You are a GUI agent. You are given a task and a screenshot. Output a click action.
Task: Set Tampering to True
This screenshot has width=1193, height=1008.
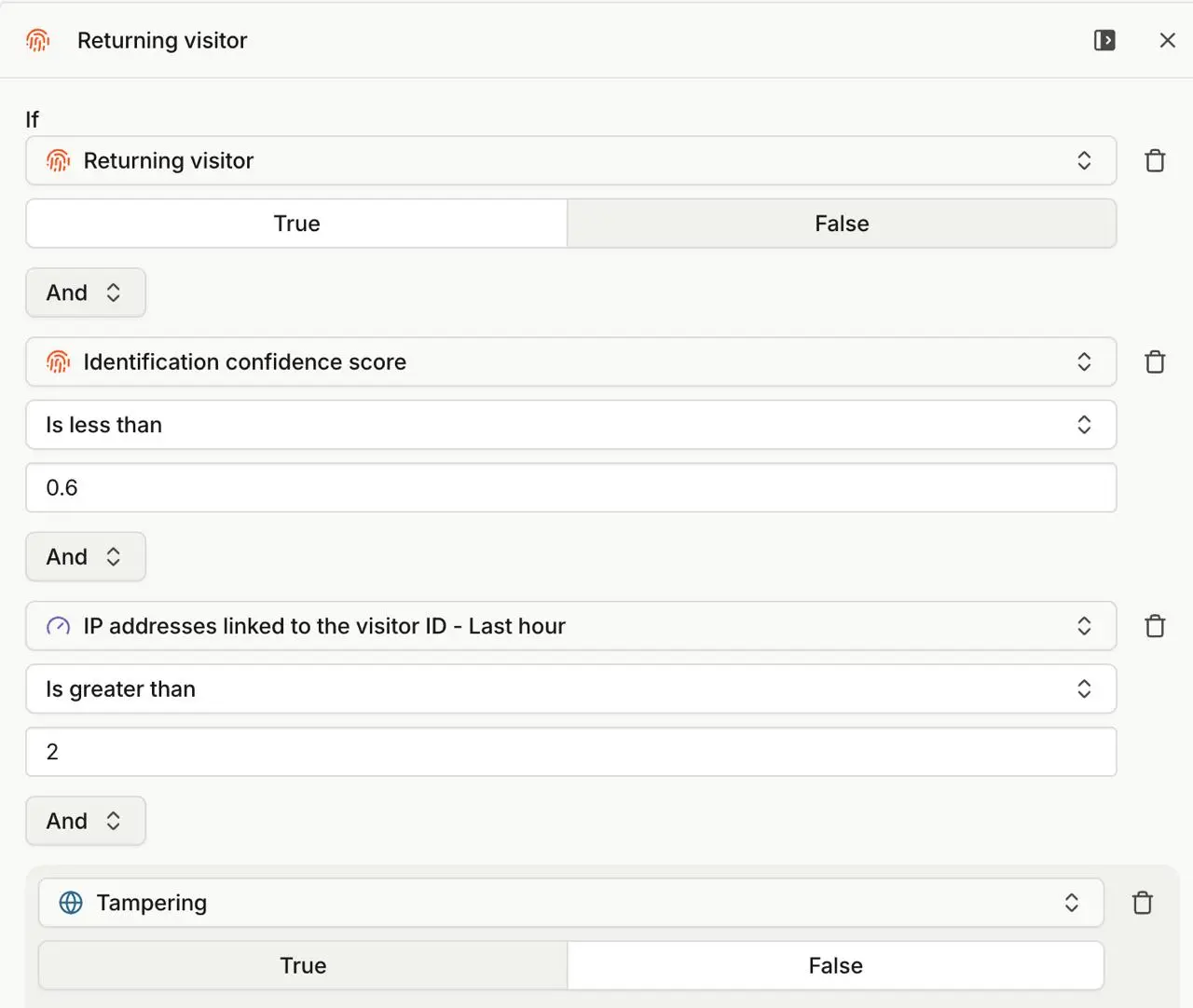click(x=303, y=966)
